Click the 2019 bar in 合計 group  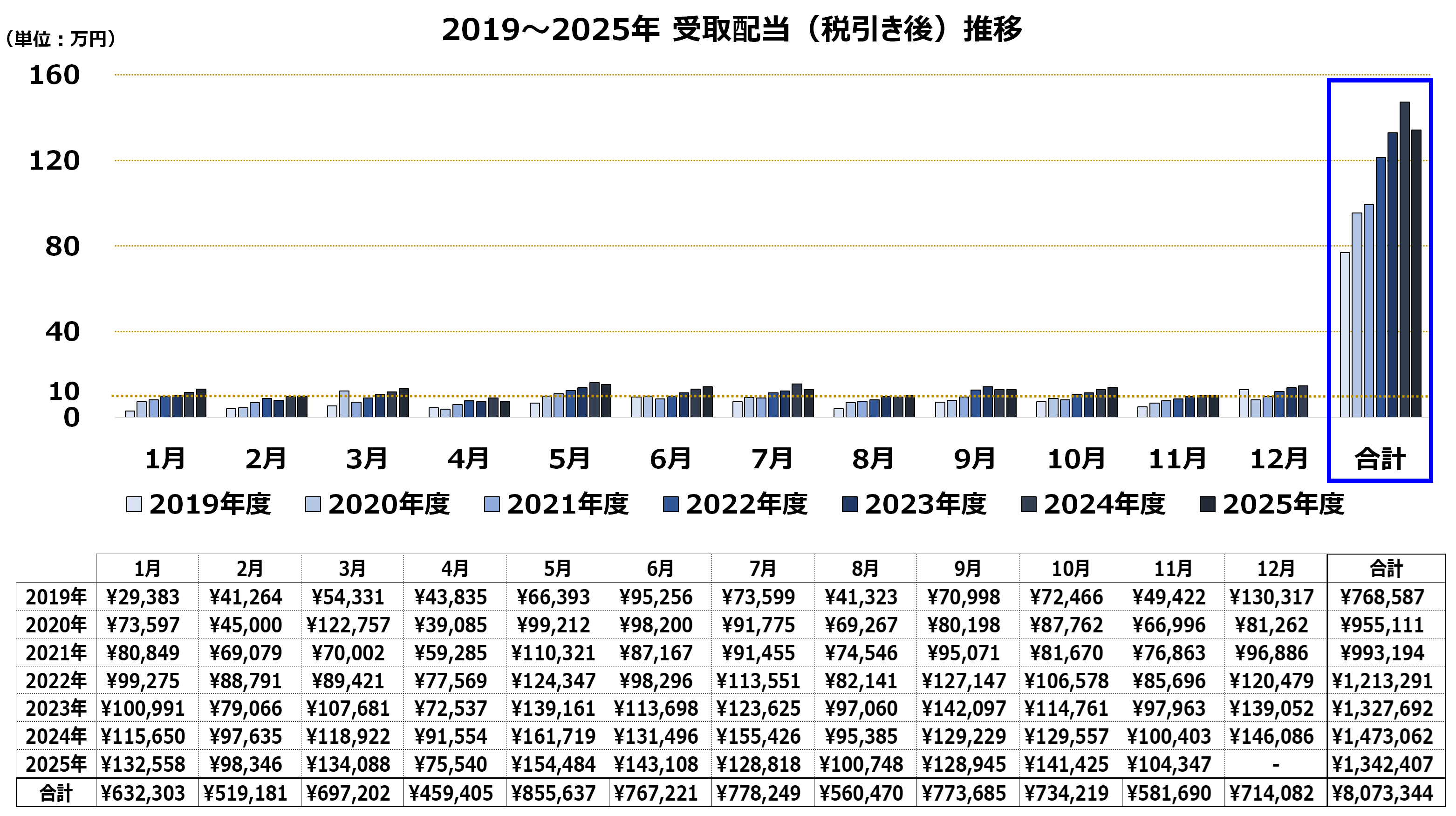tap(1345, 335)
